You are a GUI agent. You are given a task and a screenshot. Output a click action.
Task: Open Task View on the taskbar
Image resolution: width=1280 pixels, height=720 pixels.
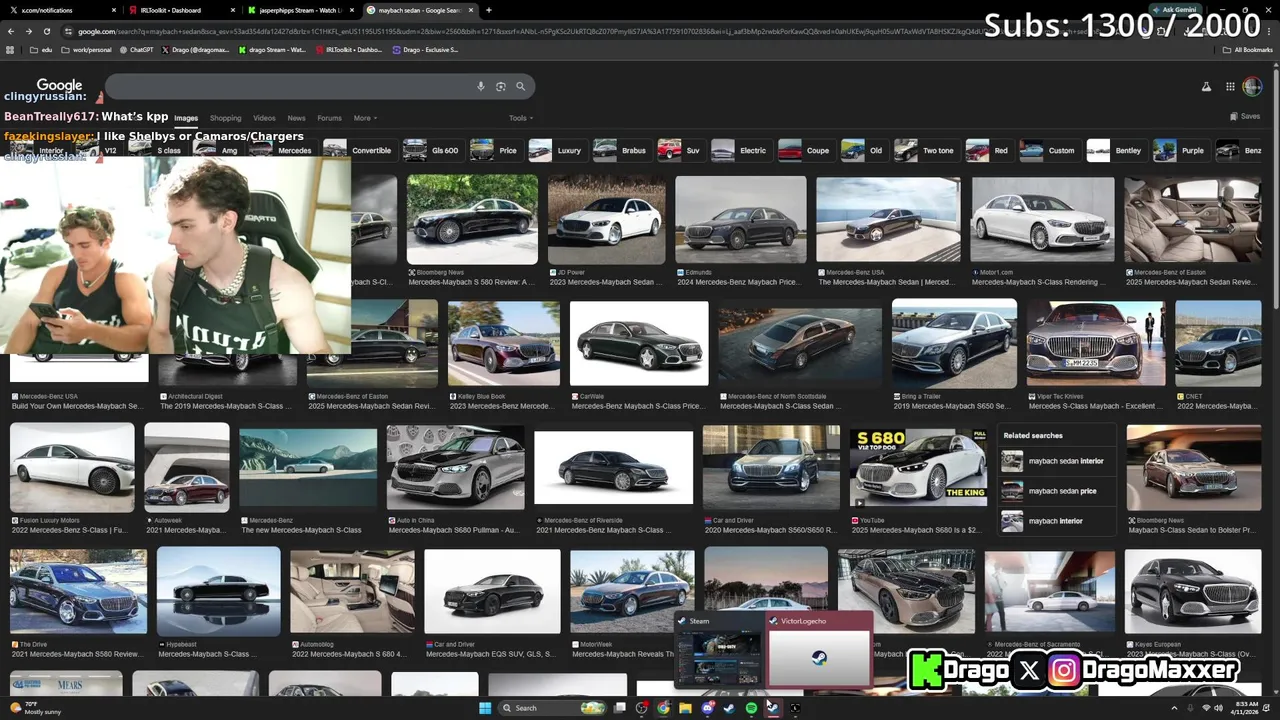coord(620,708)
